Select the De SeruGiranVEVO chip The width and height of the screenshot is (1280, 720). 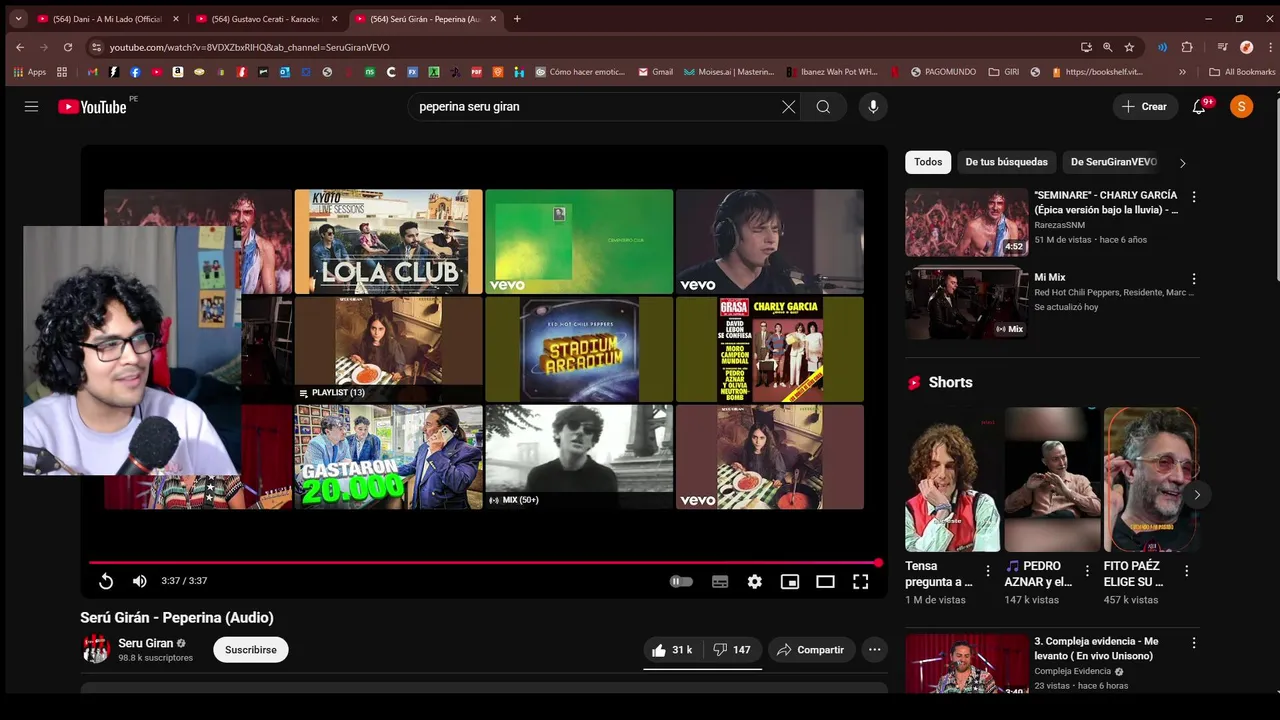pyautogui.click(x=1113, y=162)
